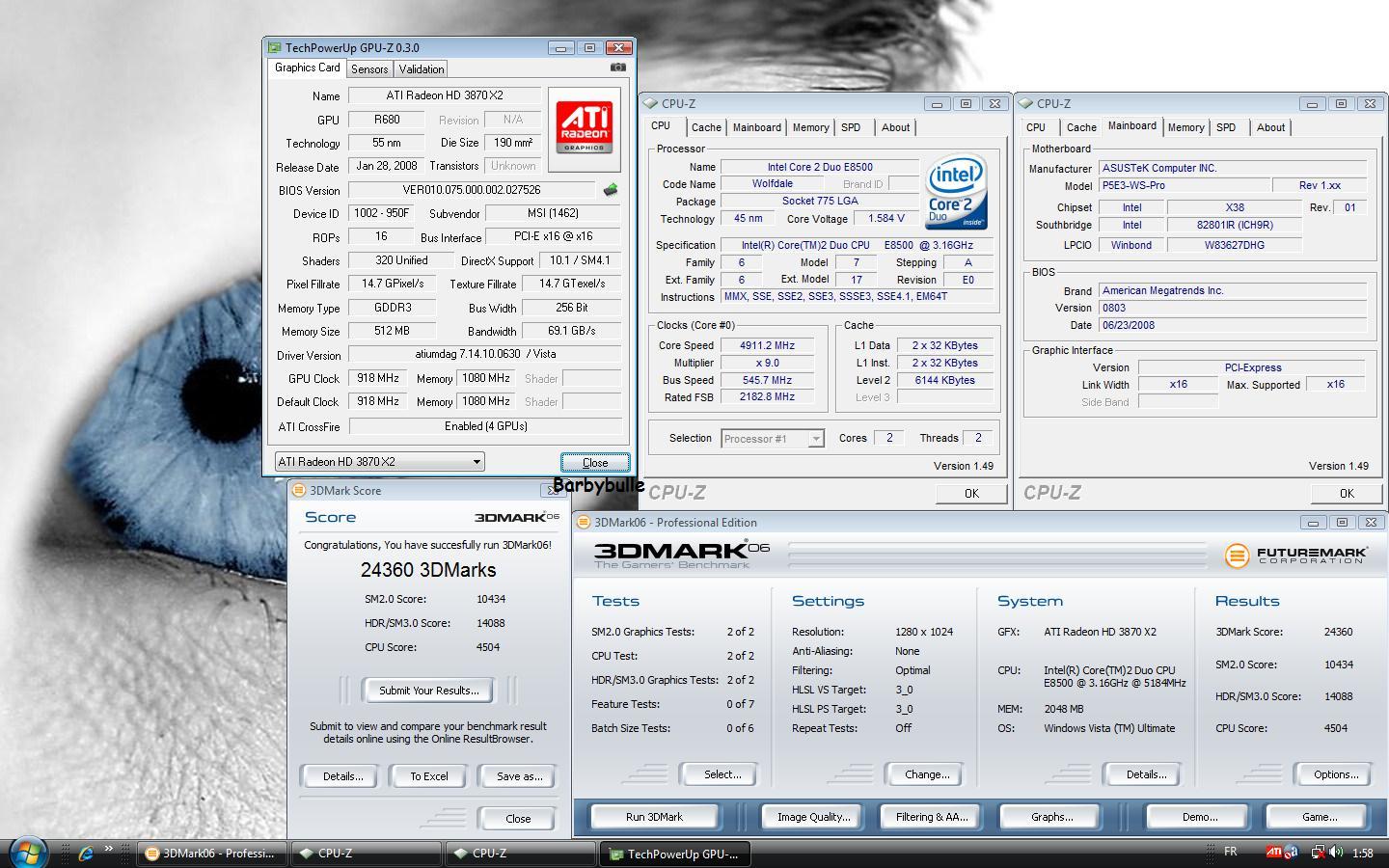
Task: Click the Intel Core 2 Duo logo
Action: click(x=957, y=192)
